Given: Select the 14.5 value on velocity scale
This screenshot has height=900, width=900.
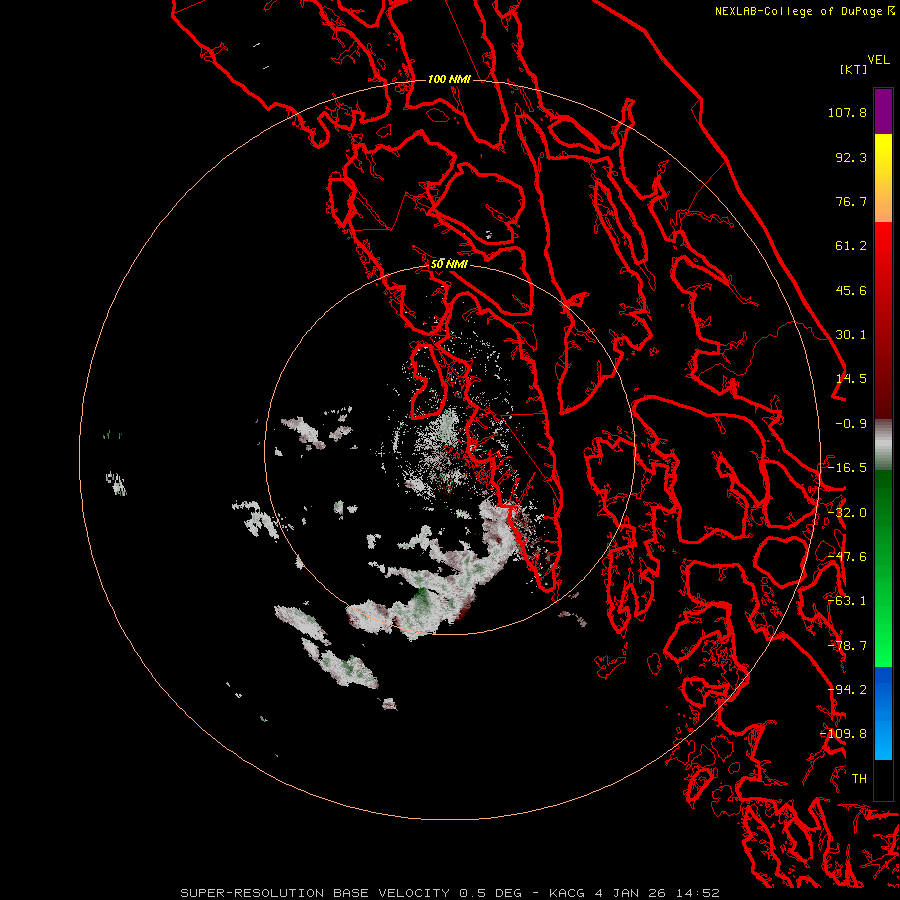Looking at the screenshot, I should click(x=851, y=379).
